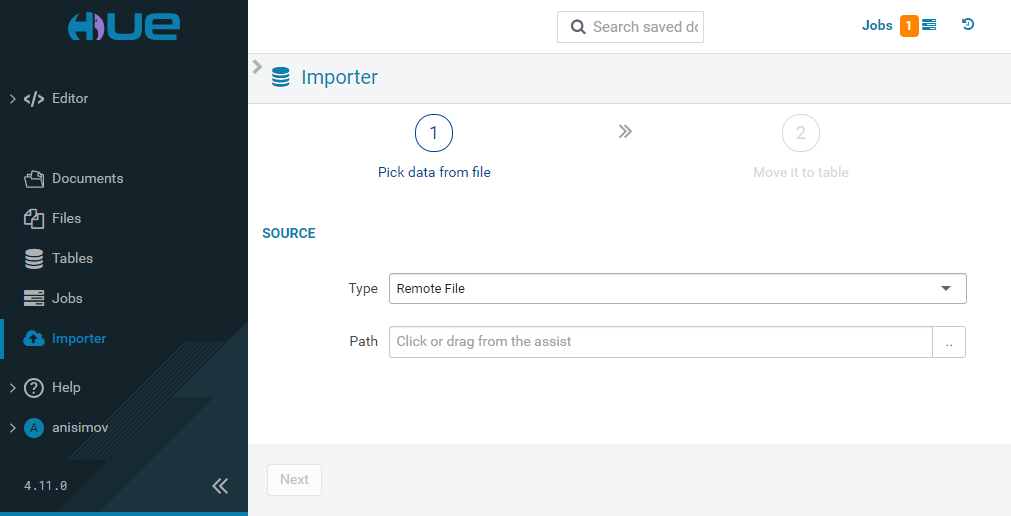
Task: Open the Type dropdown showing Remote File
Action: pos(678,288)
